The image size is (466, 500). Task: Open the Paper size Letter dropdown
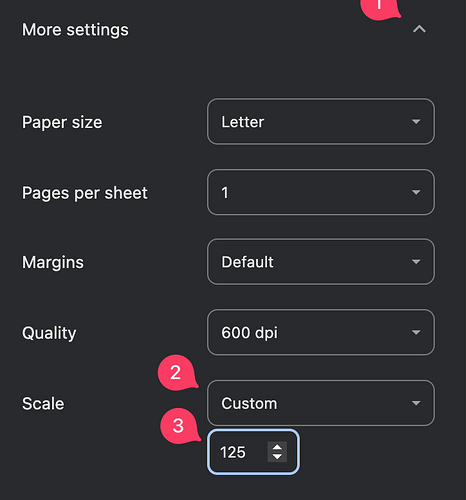(321, 122)
